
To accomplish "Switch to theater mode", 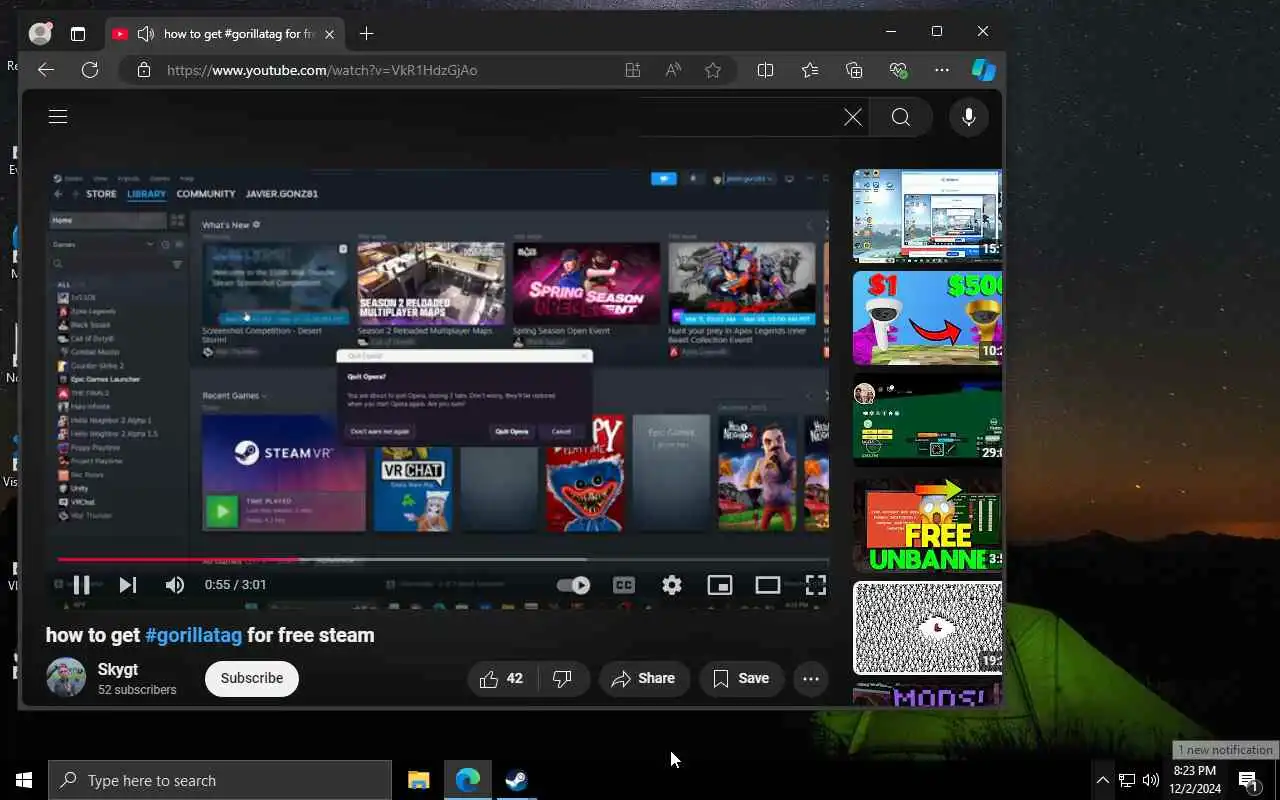I will coord(768,585).
